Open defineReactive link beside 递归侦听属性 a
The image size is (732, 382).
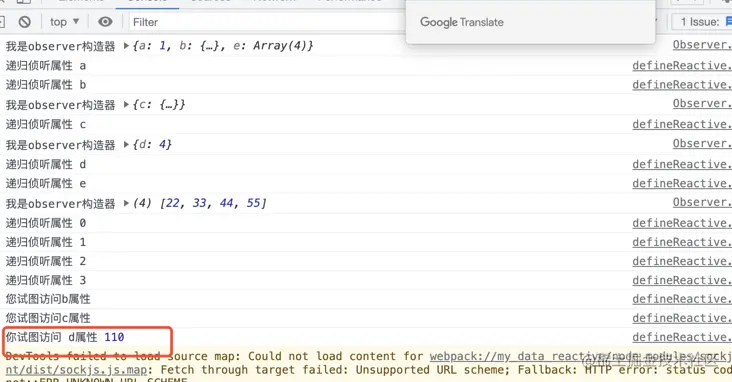[x=682, y=66]
